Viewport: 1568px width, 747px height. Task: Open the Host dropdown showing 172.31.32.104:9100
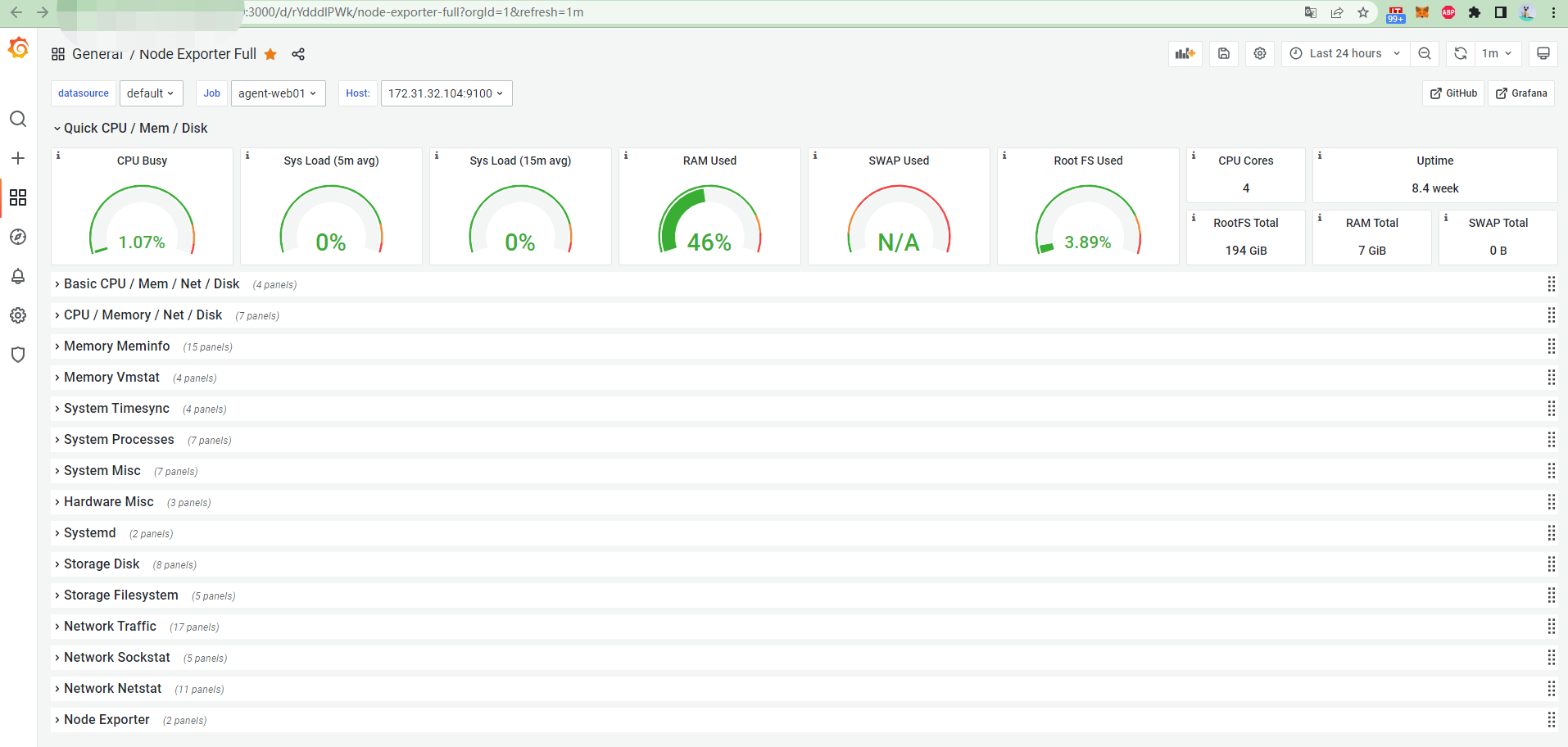446,93
